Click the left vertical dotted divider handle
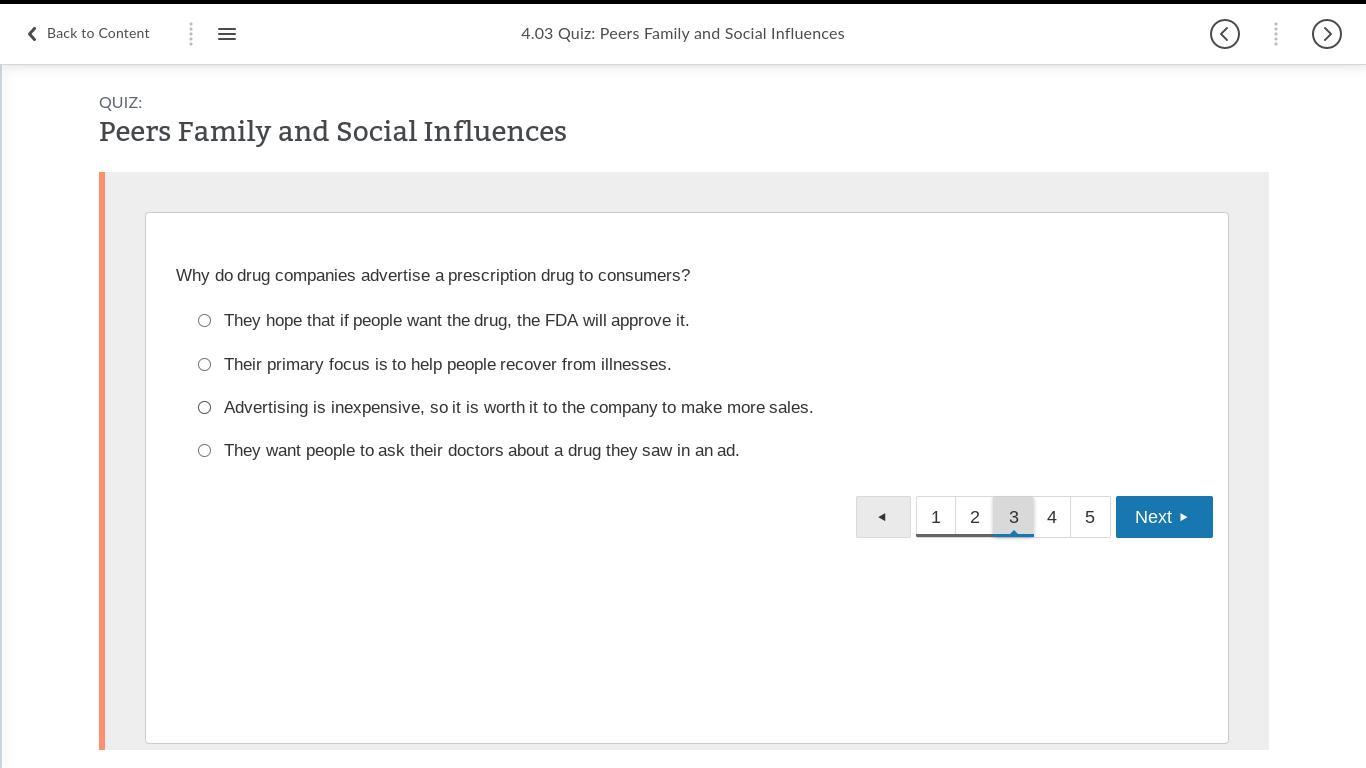Image resolution: width=1366 pixels, height=768 pixels. pyautogui.click(x=191, y=34)
